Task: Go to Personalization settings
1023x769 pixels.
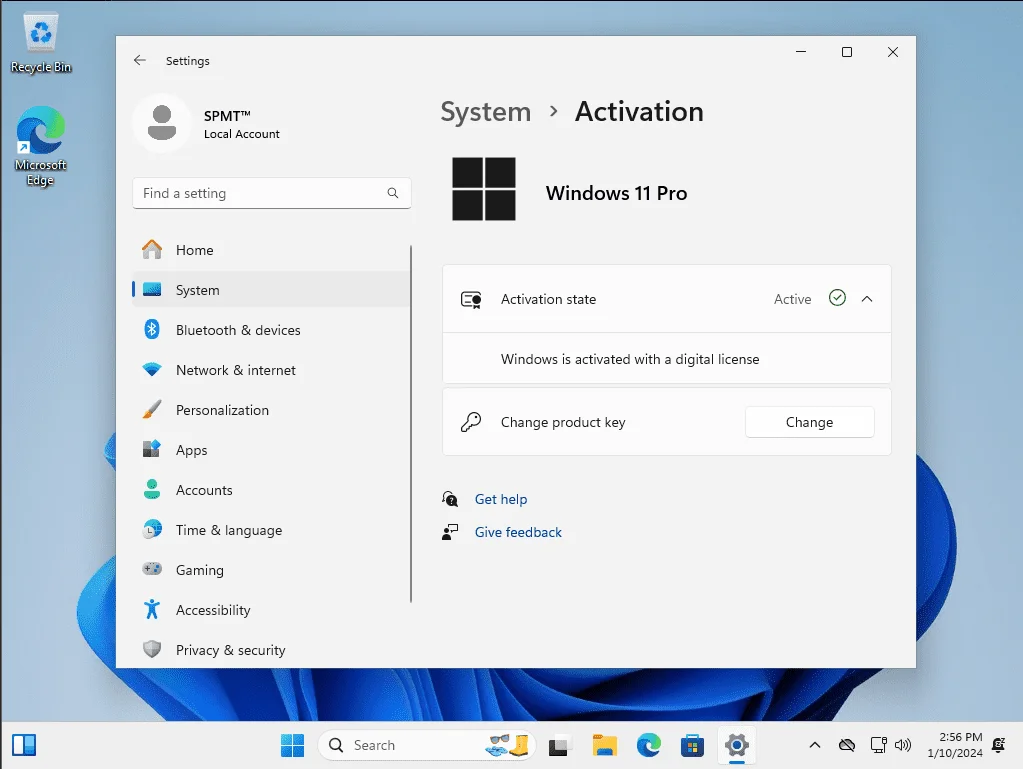Action: click(271, 410)
